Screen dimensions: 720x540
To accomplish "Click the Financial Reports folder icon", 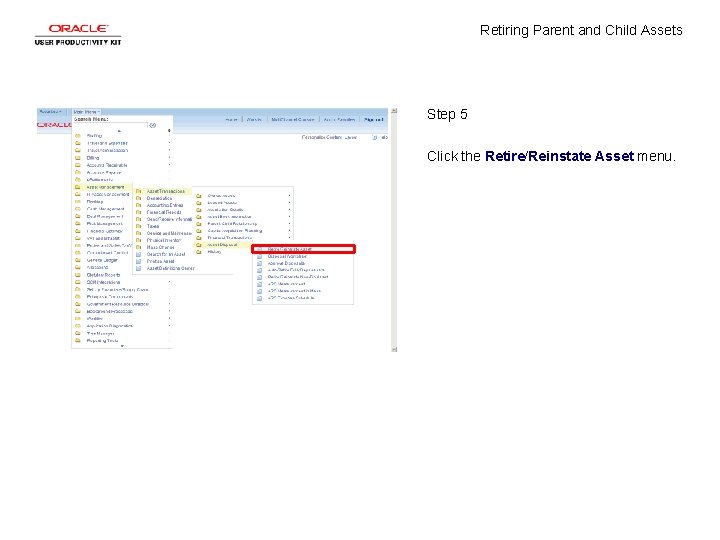I will [138, 212].
